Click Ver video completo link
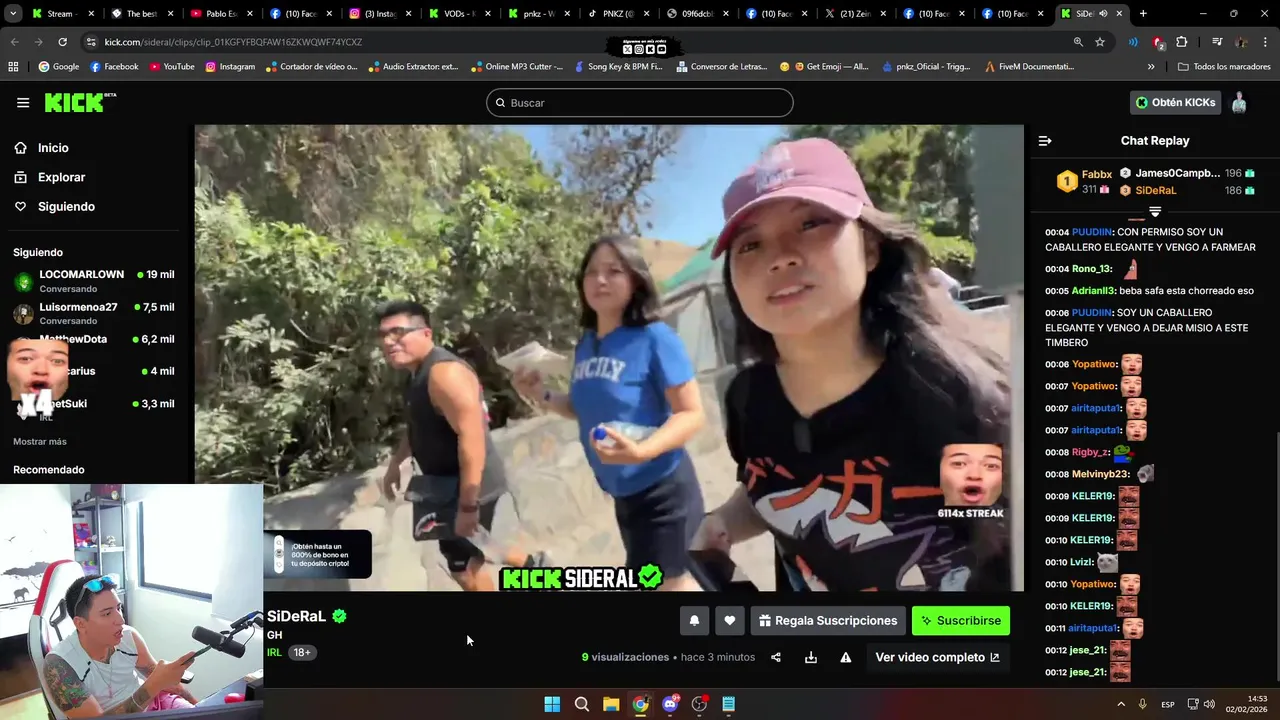The image size is (1280, 720). (x=937, y=657)
